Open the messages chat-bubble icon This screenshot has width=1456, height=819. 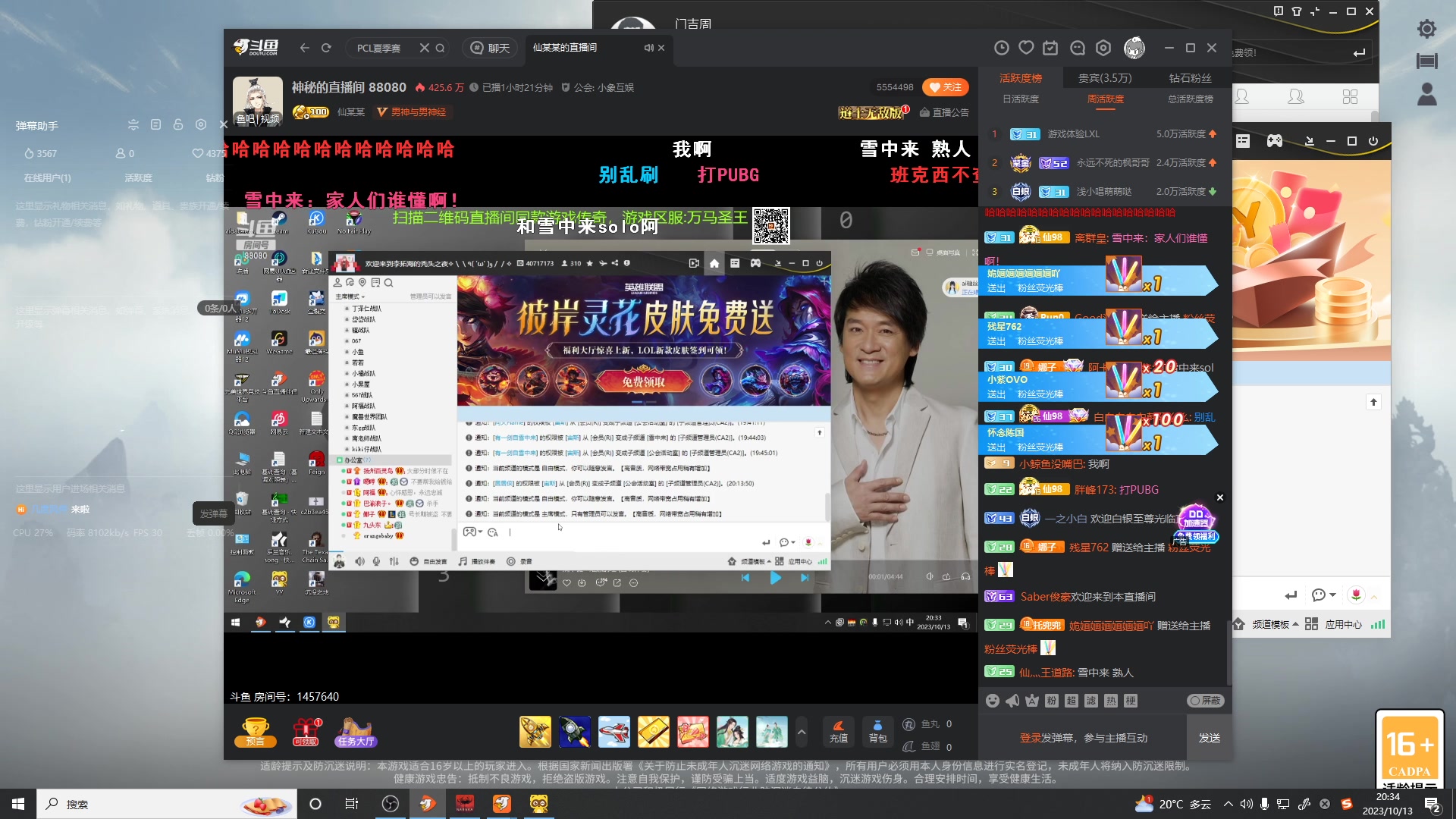(1078, 48)
